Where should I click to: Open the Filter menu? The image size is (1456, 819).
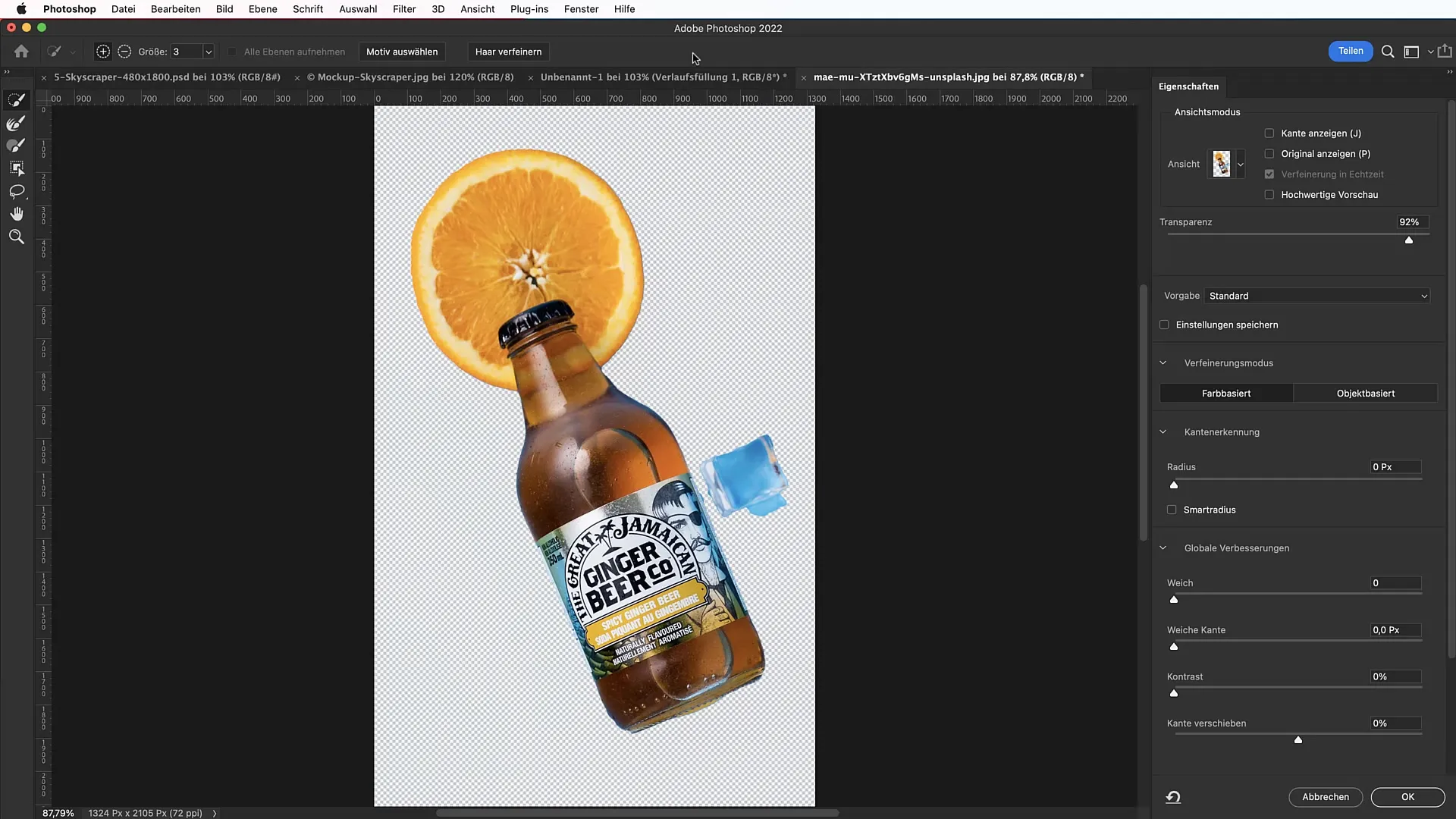[x=403, y=9]
